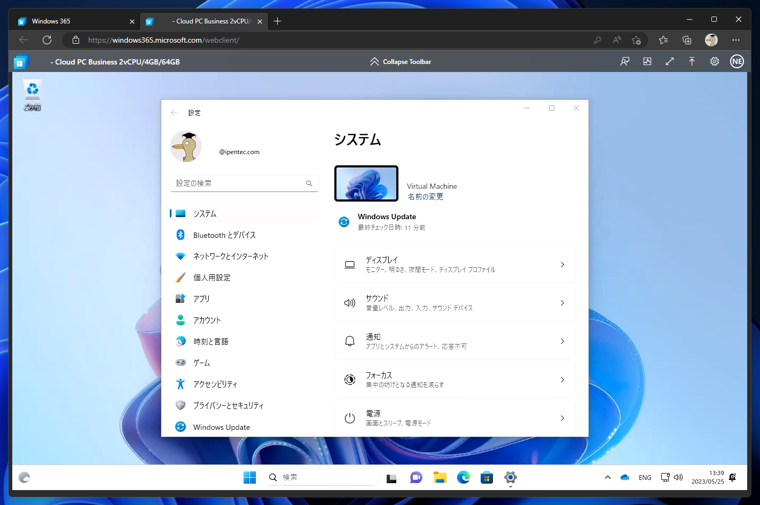Click the 名前の変更 rename link

coord(425,197)
